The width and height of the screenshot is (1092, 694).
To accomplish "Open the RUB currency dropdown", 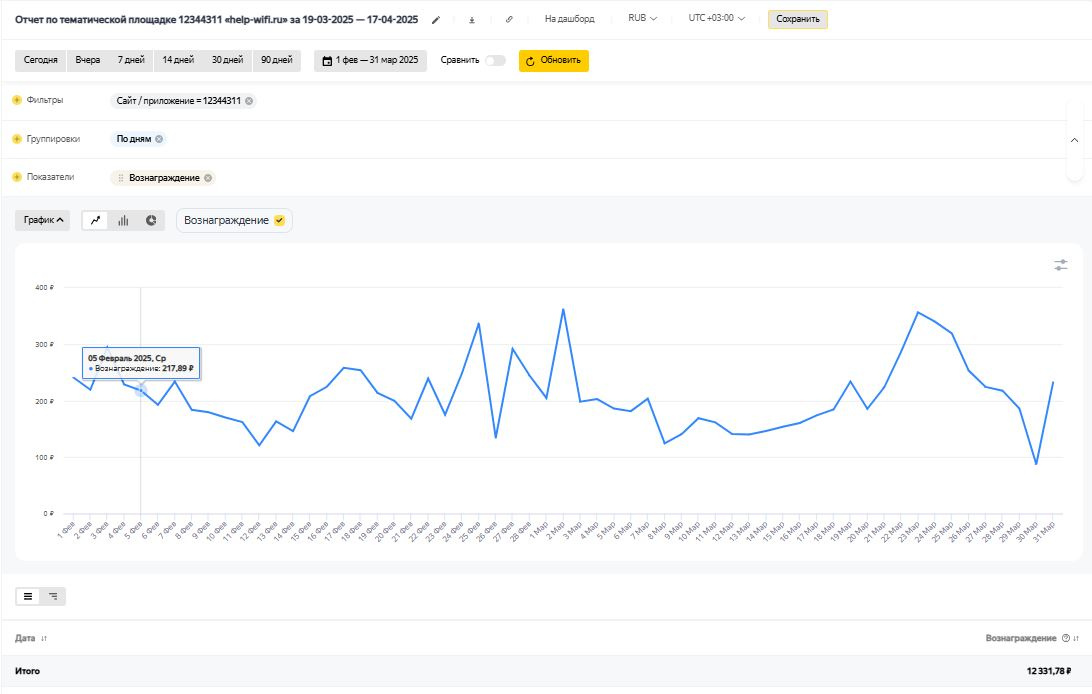I will (x=642, y=19).
